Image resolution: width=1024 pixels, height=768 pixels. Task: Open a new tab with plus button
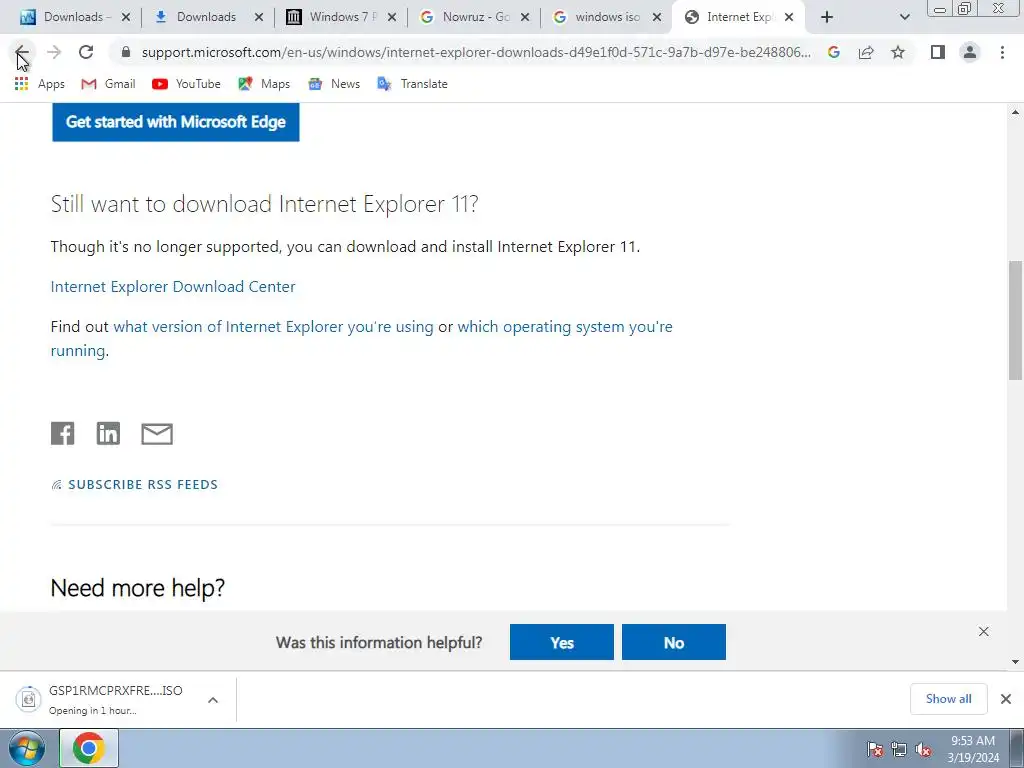827,17
